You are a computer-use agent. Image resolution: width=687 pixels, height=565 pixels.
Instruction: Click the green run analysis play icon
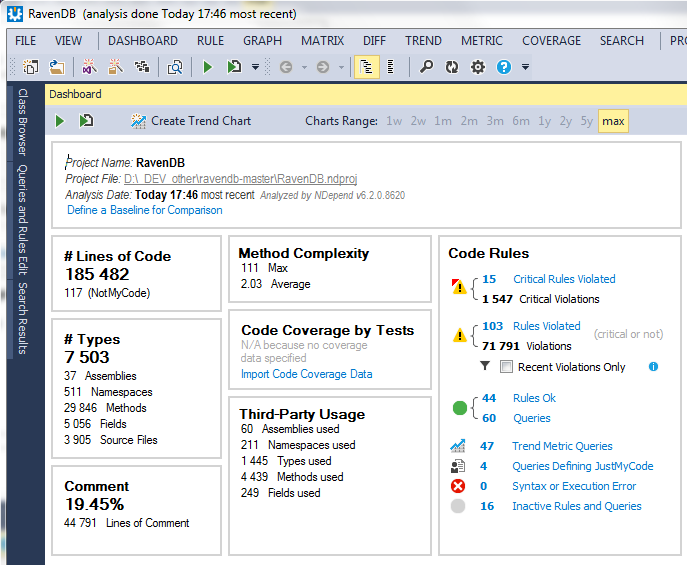pos(208,67)
